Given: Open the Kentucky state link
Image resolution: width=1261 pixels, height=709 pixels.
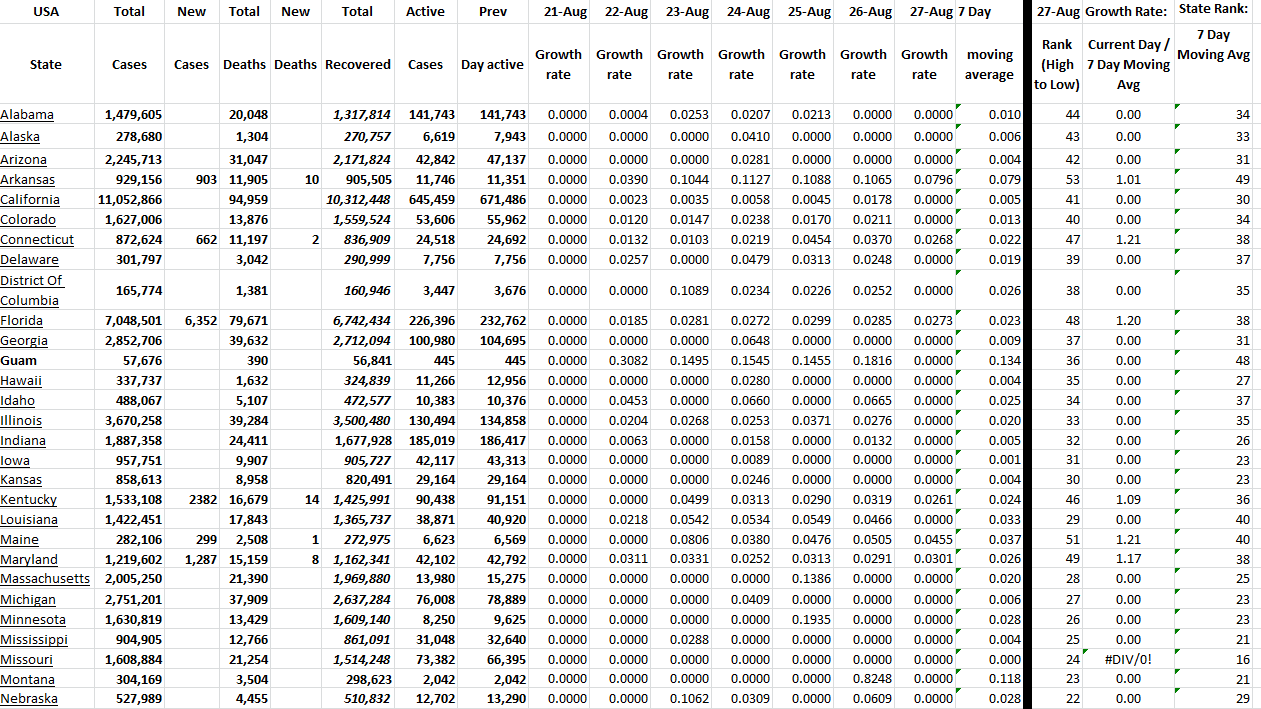Looking at the screenshot, I should (x=28, y=500).
